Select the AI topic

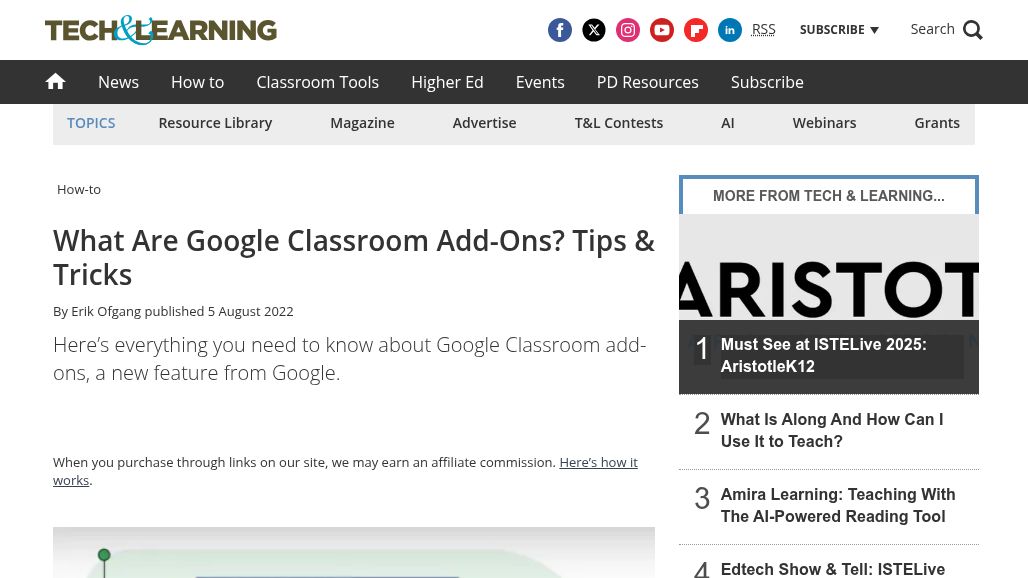pos(727,123)
